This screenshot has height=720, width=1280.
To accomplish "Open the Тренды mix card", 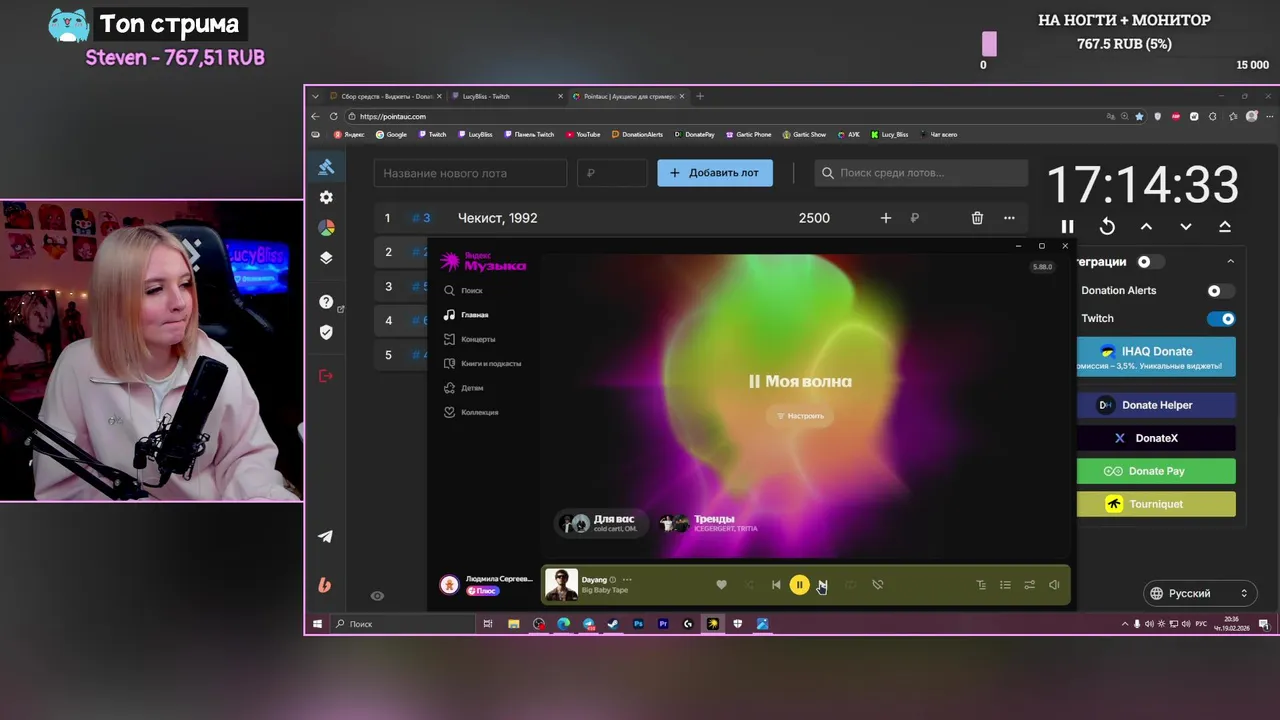I will pyautogui.click(x=708, y=523).
